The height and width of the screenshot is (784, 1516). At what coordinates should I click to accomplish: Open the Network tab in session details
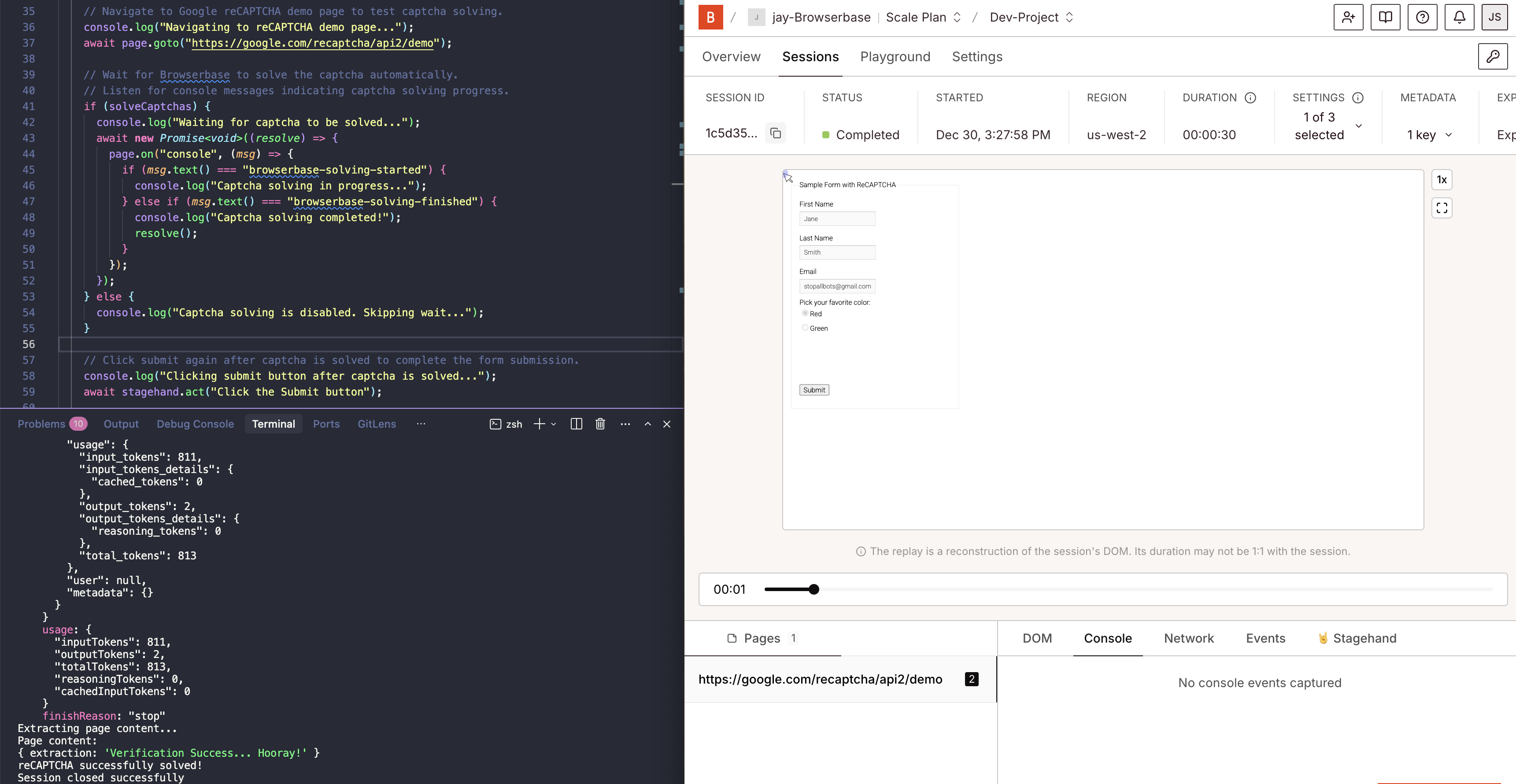point(1189,639)
